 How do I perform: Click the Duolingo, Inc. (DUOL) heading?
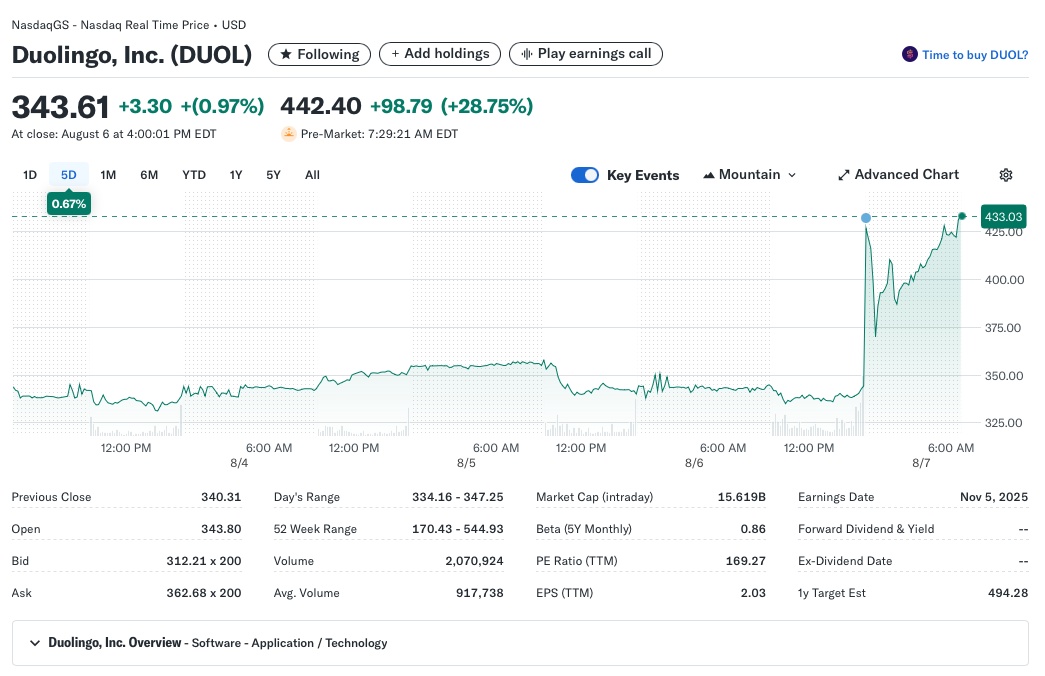pyautogui.click(x=132, y=54)
